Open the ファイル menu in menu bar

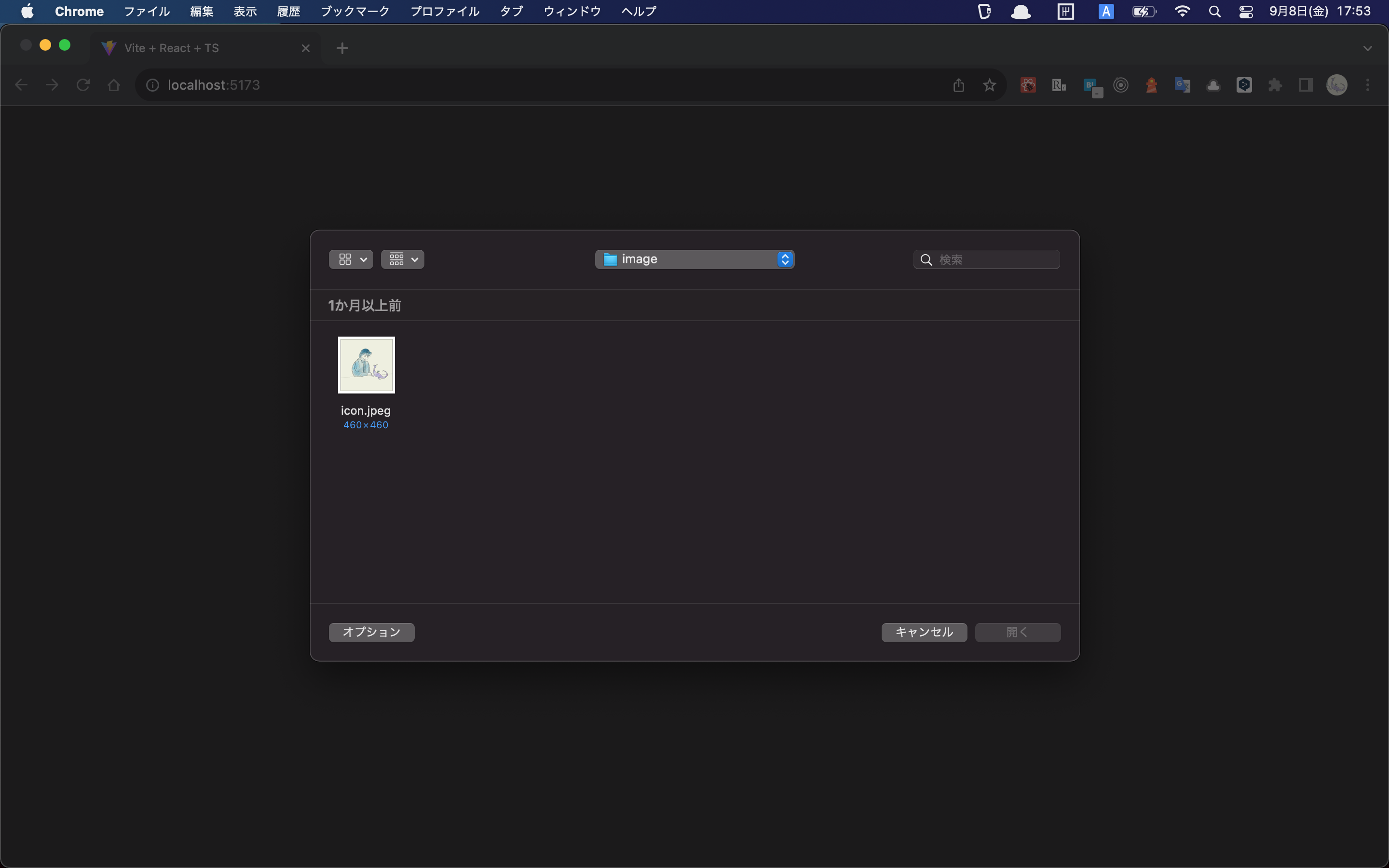coord(146,12)
